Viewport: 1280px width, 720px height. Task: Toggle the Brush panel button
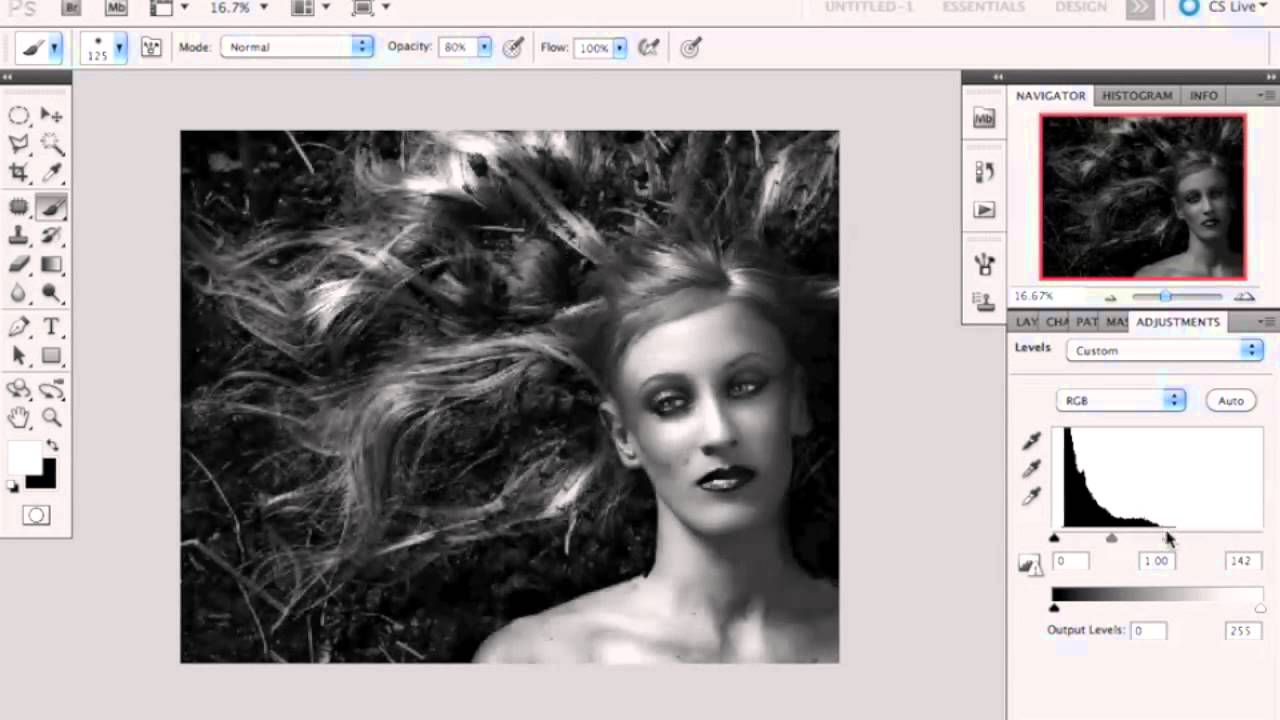pyautogui.click(x=151, y=47)
